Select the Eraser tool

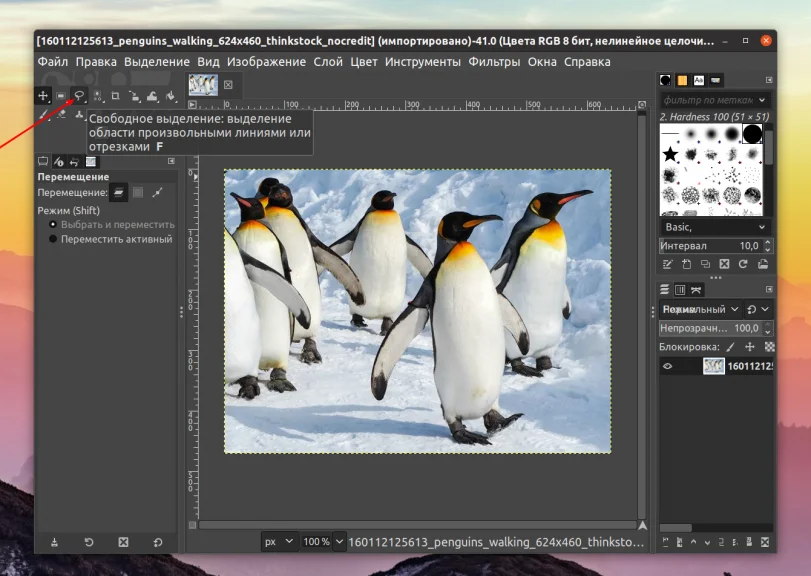62,113
